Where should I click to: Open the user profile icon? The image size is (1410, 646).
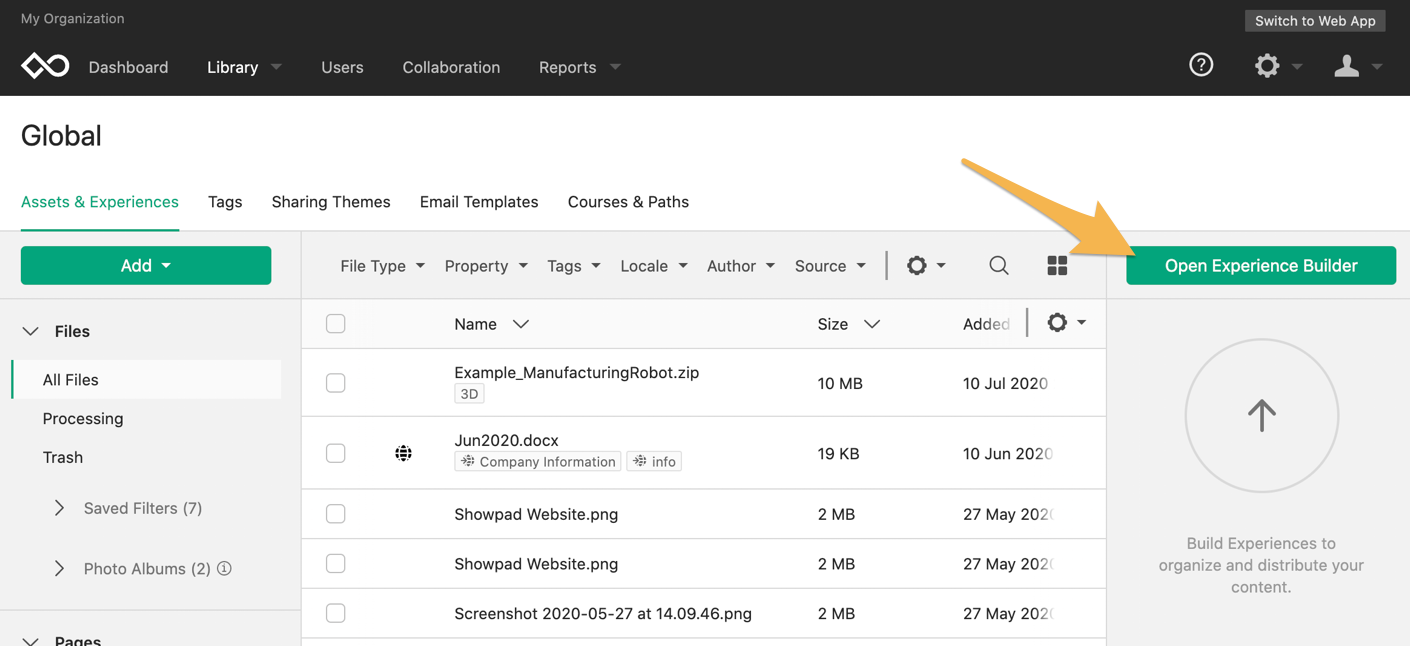click(1347, 66)
